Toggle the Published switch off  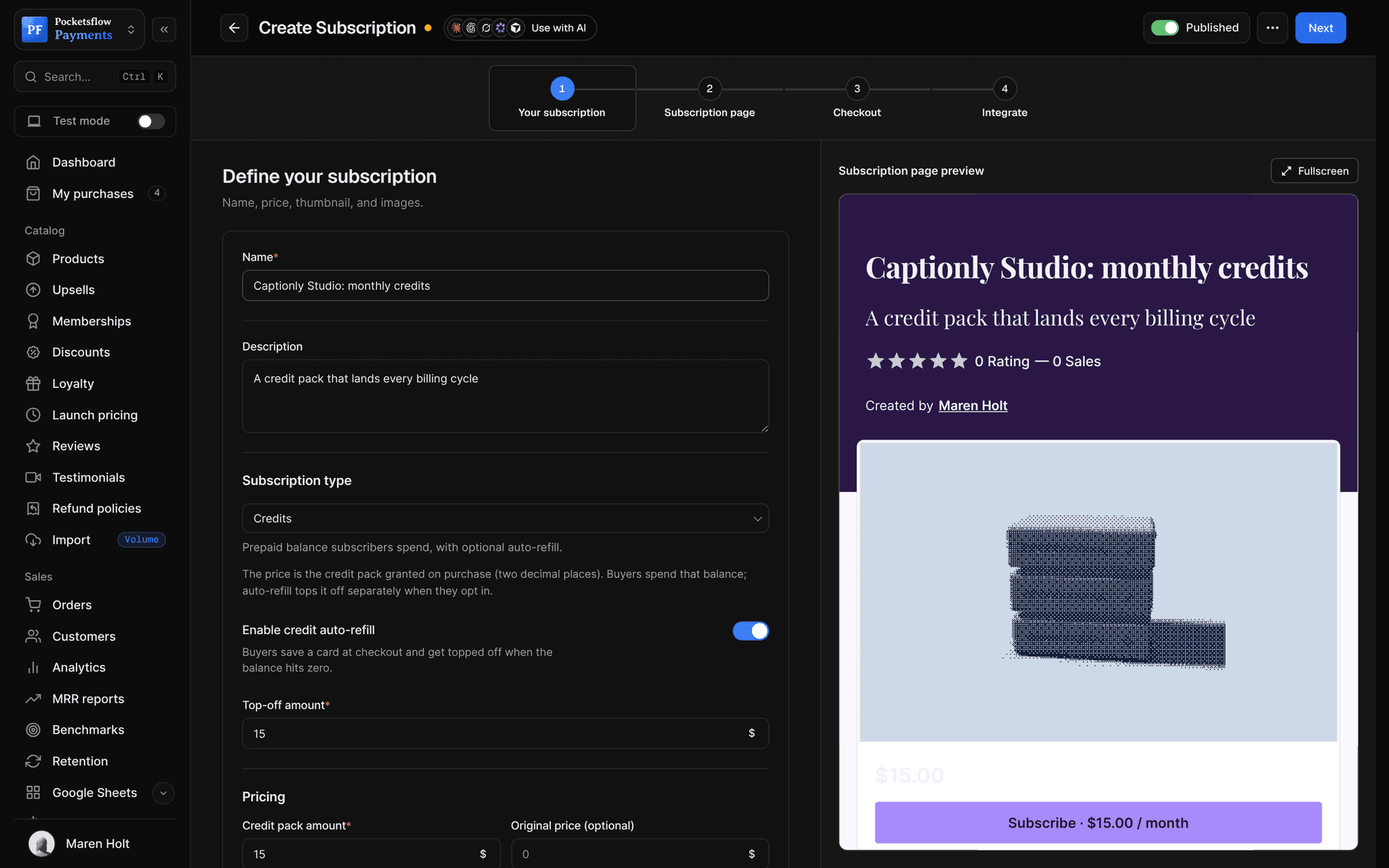1165,28
